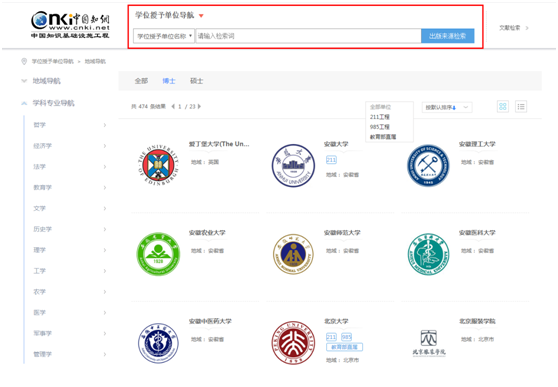This screenshot has width=558, height=387.
Task: Open the University of Edinburgh logo
Action: tap(158, 165)
